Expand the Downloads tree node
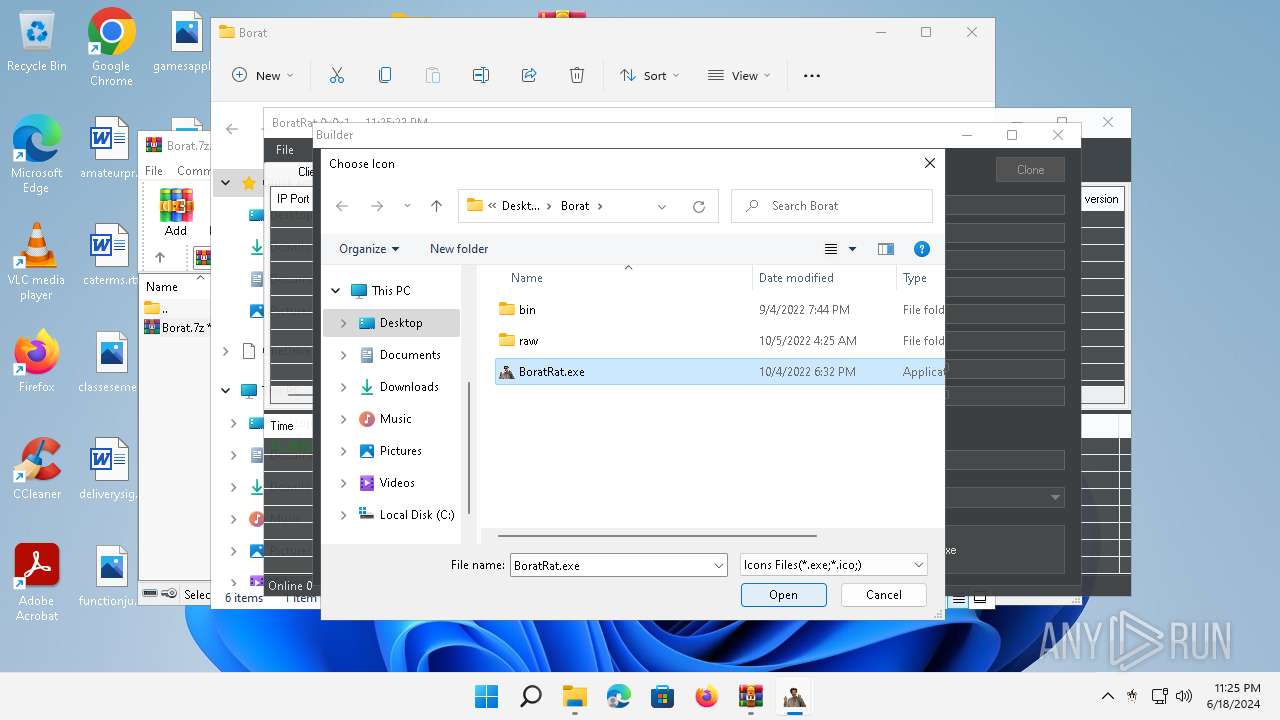The image size is (1280, 720). (343, 387)
